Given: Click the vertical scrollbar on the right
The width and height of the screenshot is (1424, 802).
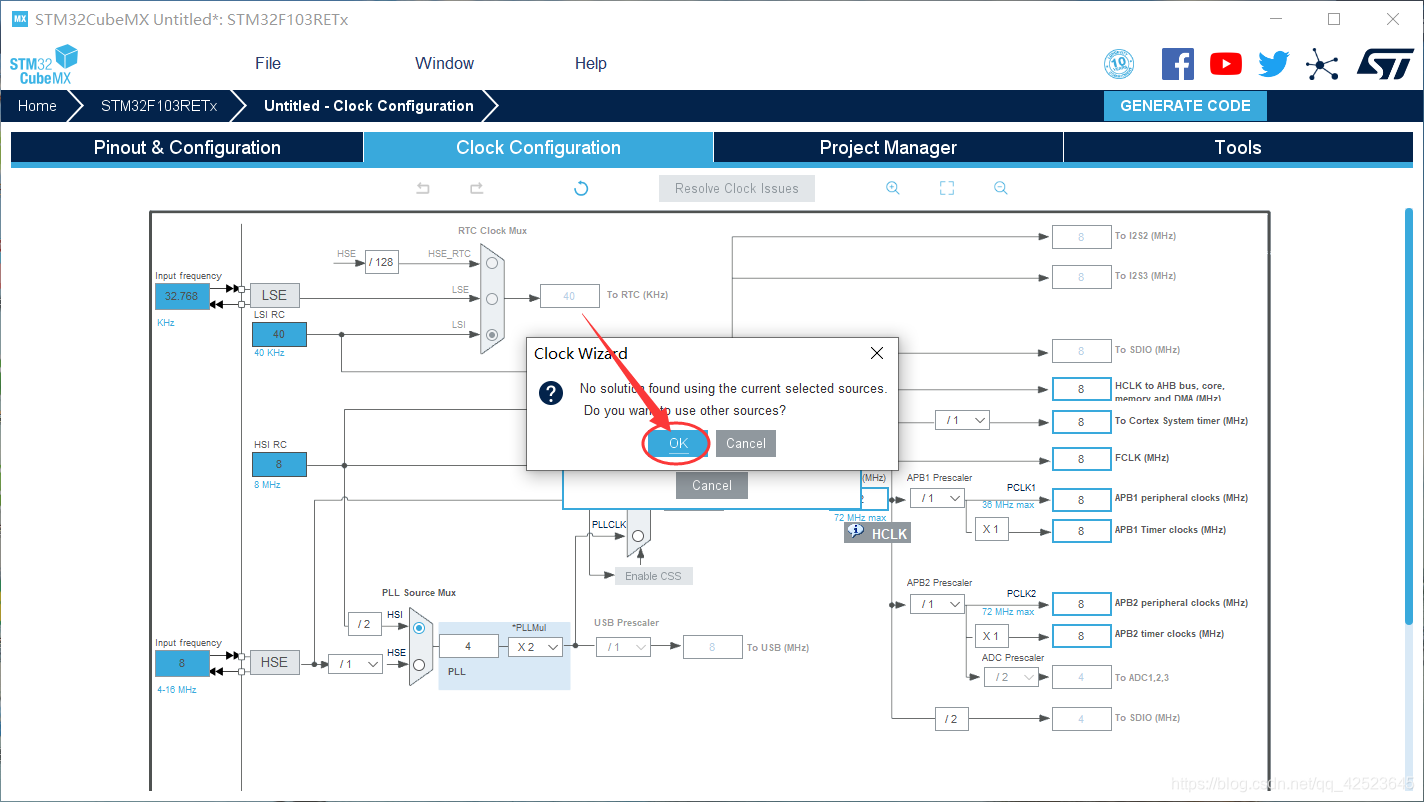Looking at the screenshot, I should coord(1409,415).
